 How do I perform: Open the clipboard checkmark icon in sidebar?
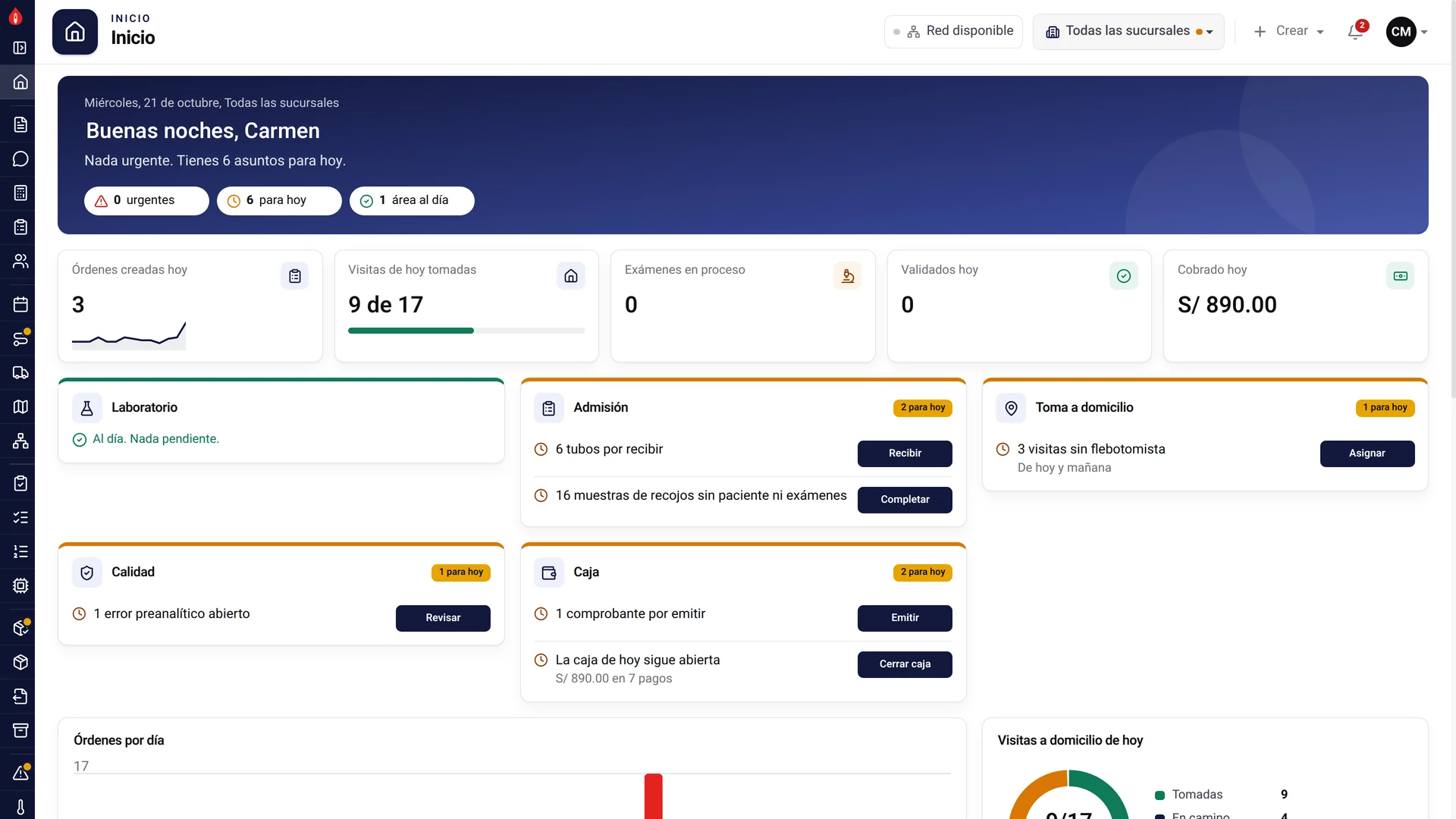(x=20, y=483)
